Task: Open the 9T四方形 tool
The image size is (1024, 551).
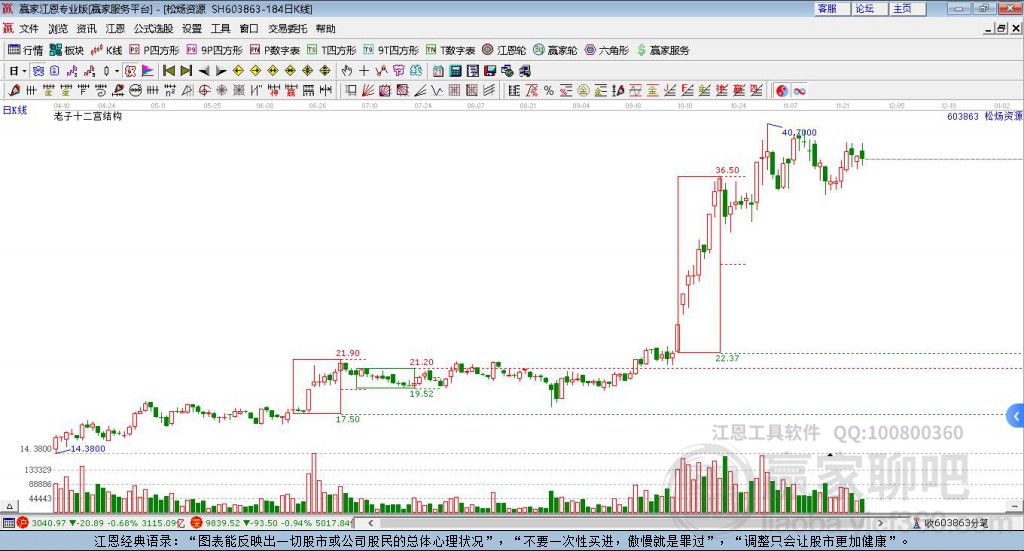Action: tap(391, 50)
